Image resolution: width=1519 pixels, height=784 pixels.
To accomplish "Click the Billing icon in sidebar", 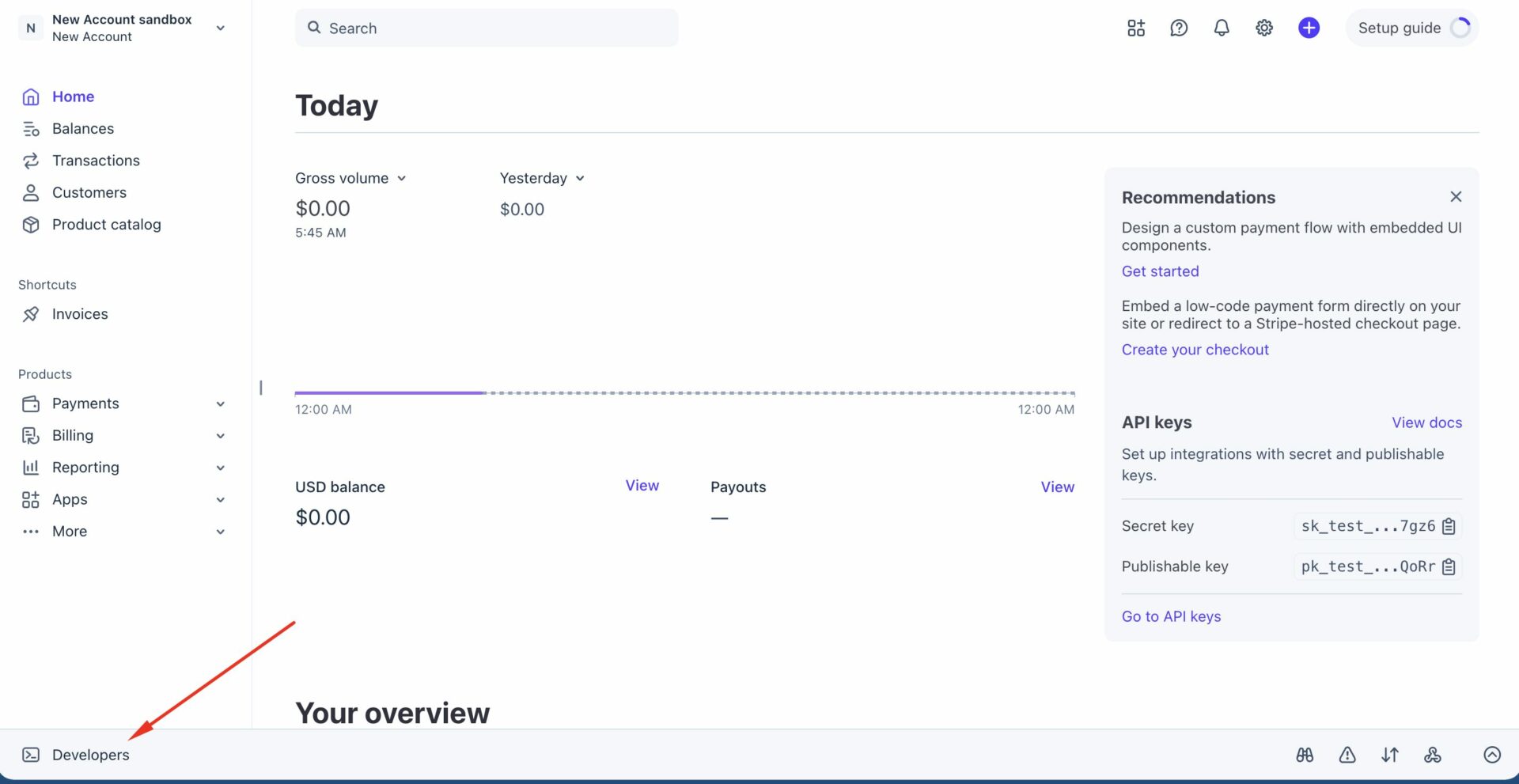I will 31,436.
